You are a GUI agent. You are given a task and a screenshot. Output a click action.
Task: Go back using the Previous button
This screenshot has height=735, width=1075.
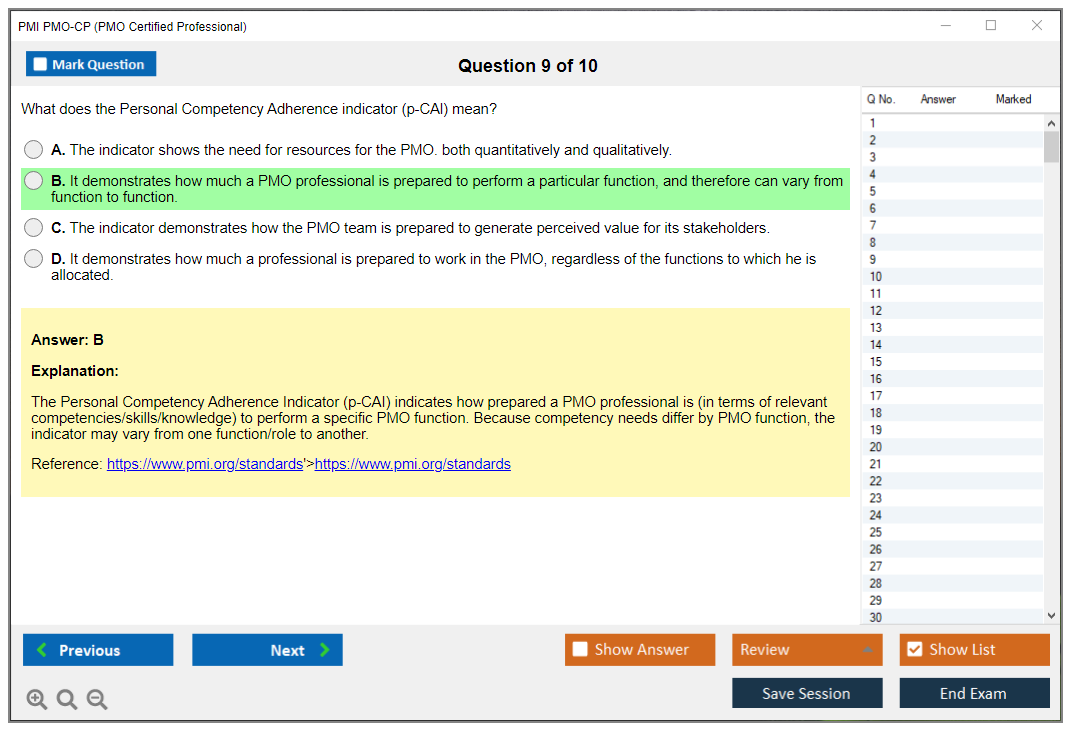tap(97, 650)
